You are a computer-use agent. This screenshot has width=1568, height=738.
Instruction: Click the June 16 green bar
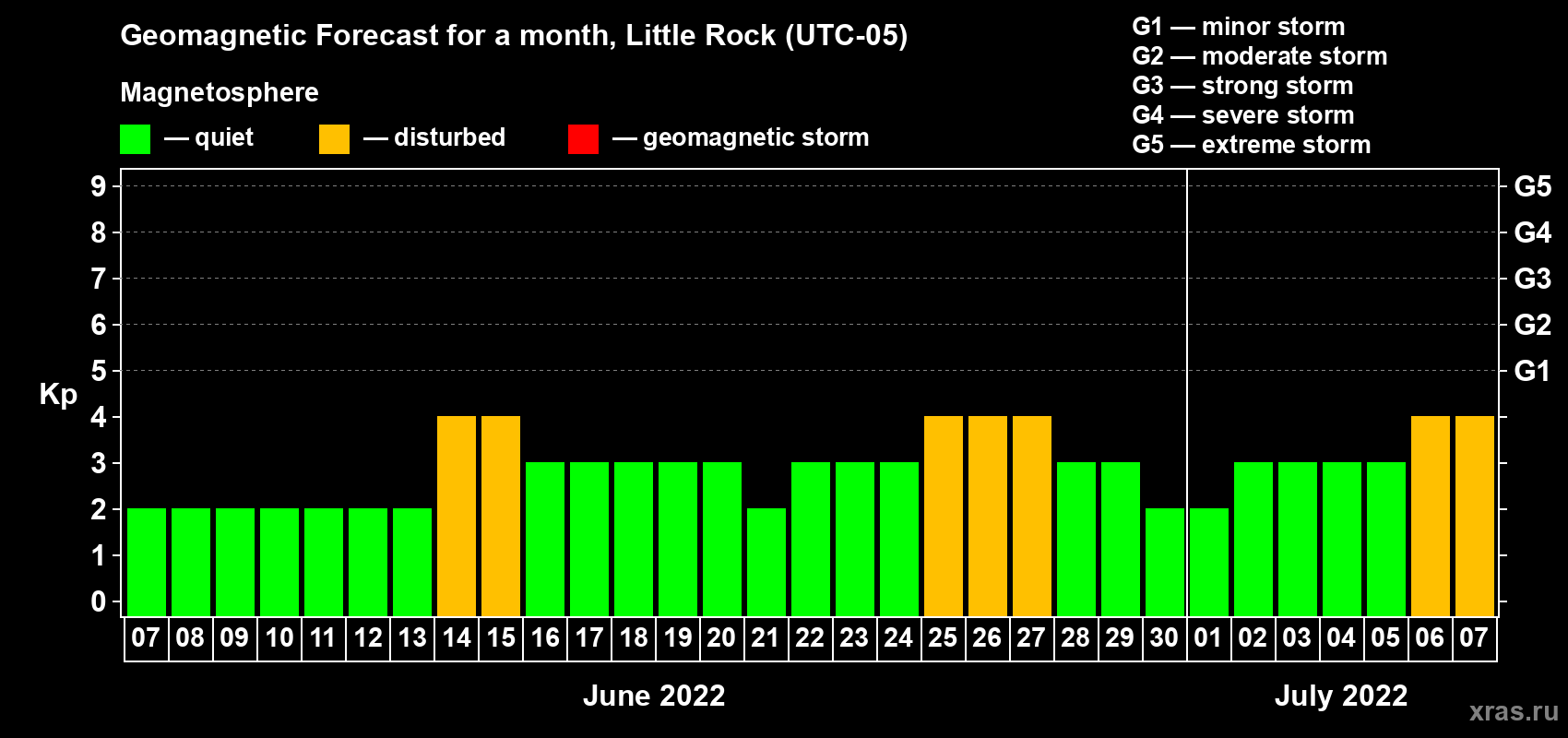point(545,539)
